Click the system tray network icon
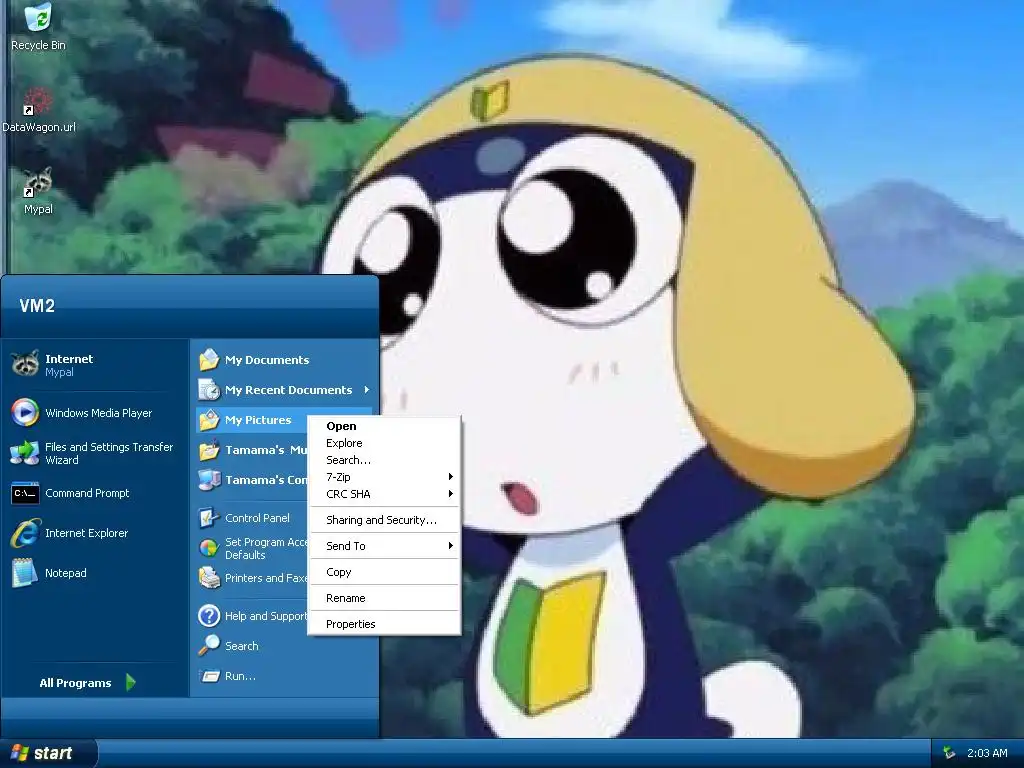The image size is (1024, 768). pyautogui.click(x=950, y=753)
